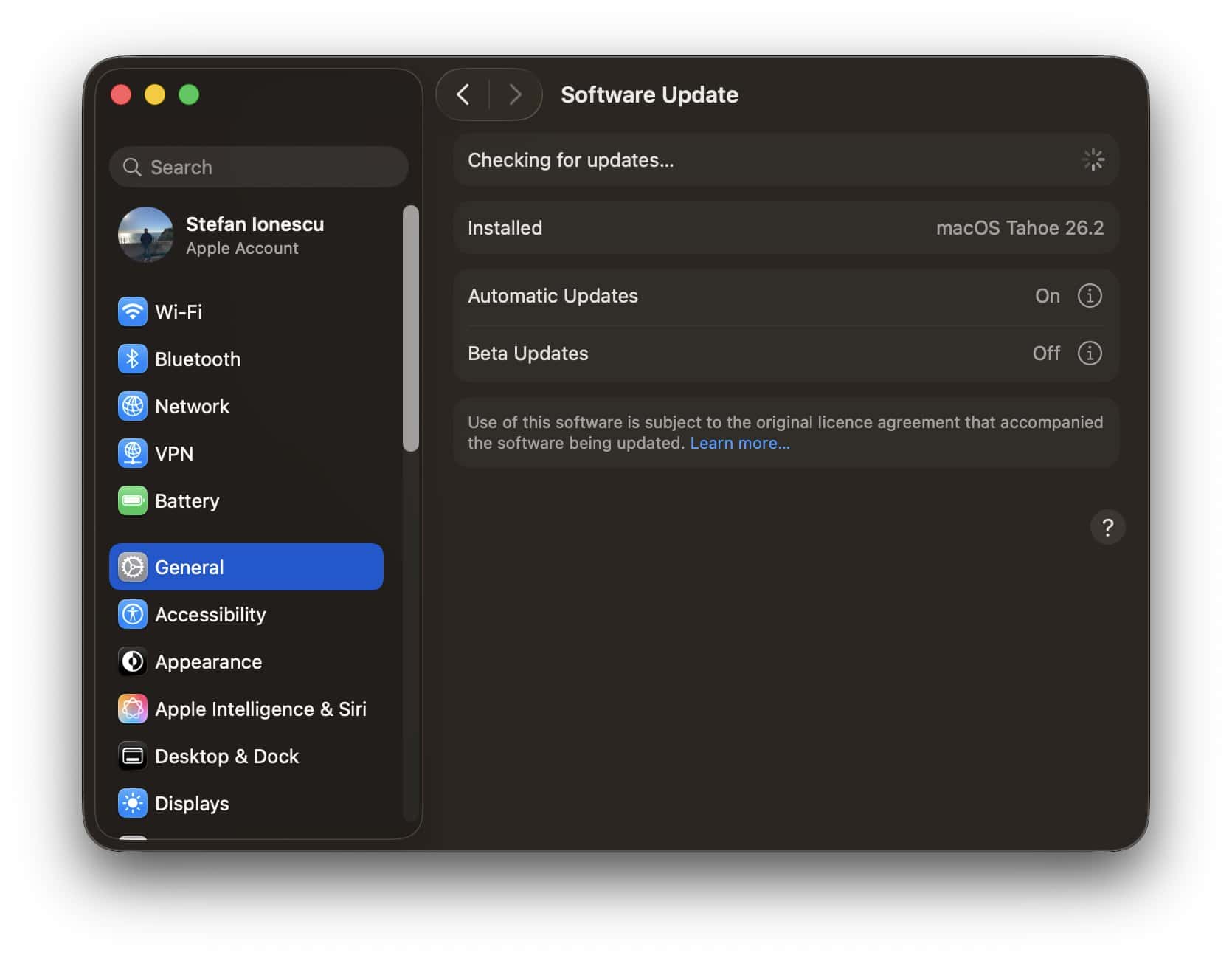The image size is (1232, 961).
Task: Click the checking-for-updates spinner
Action: (x=1093, y=159)
